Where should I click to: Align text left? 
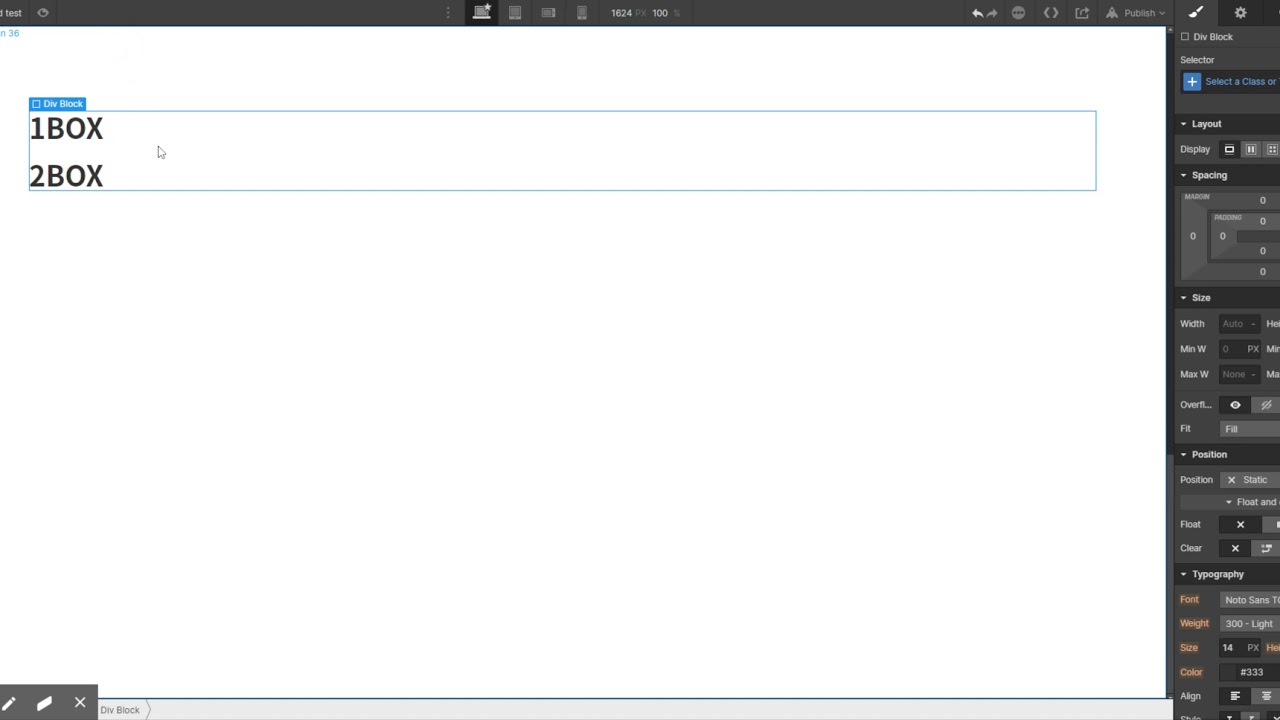click(x=1235, y=696)
